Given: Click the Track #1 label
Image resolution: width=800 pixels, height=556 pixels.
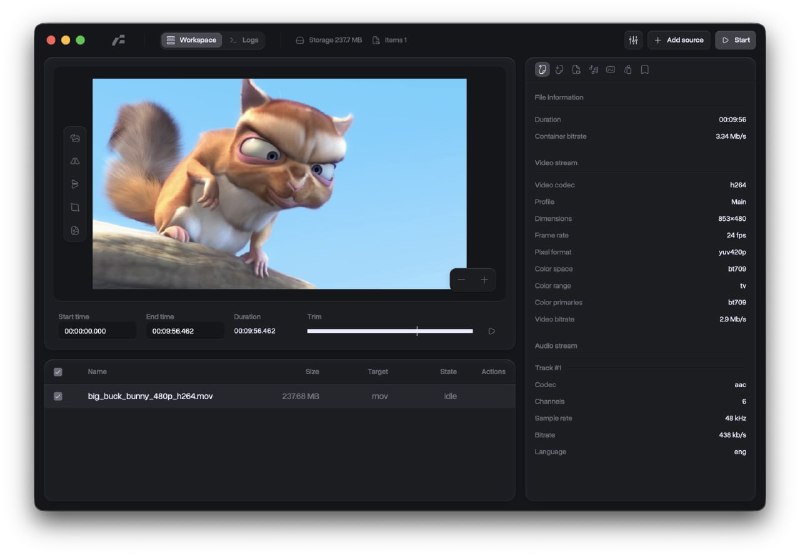Looking at the screenshot, I should [x=548, y=367].
